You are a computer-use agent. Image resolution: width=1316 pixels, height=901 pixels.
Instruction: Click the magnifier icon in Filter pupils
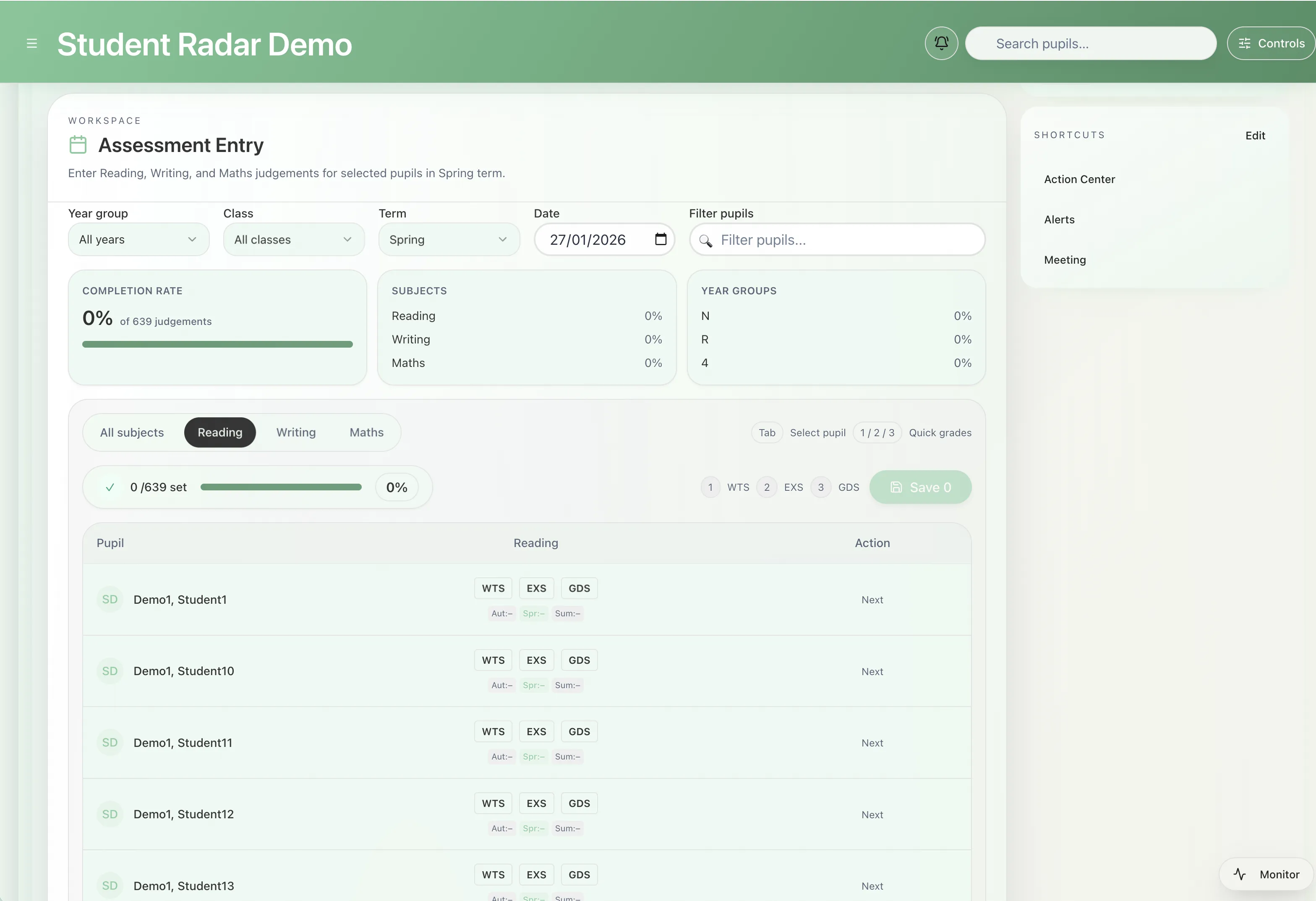(705, 240)
